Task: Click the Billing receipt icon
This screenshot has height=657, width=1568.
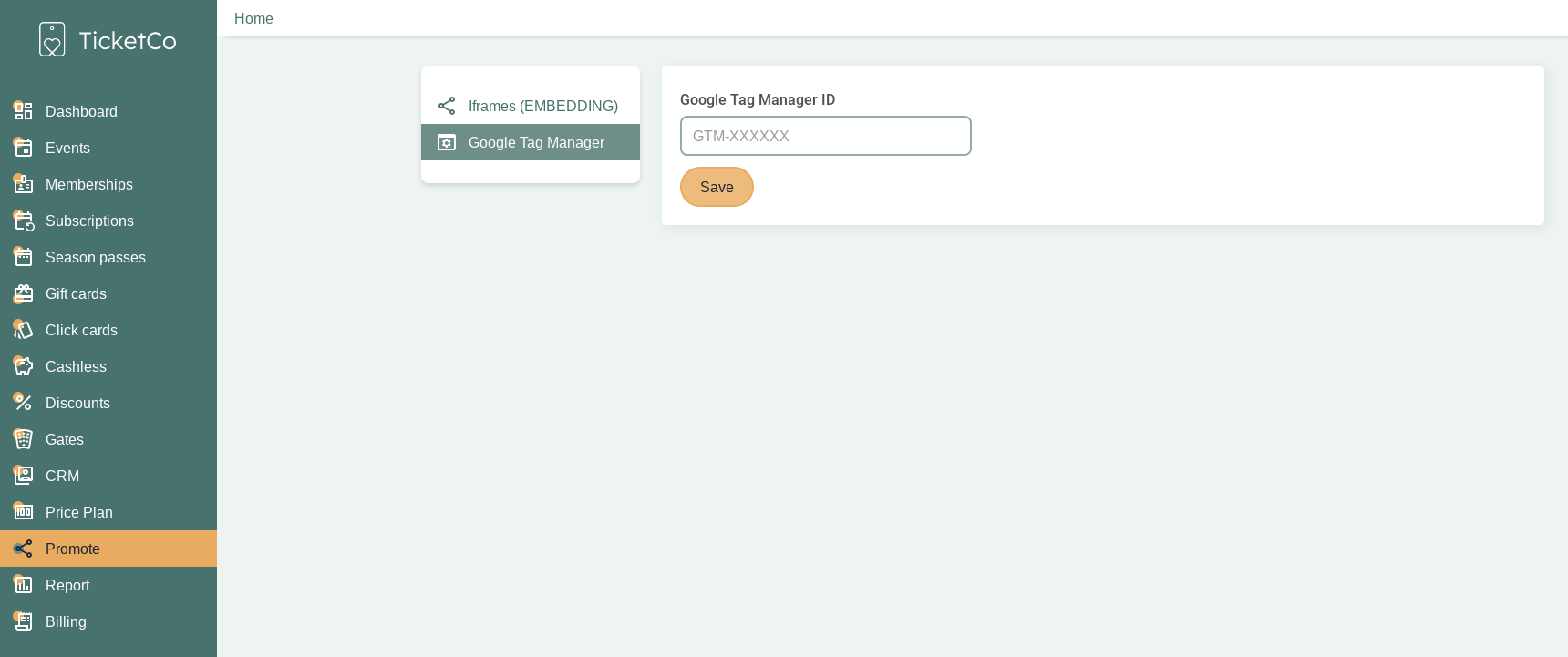Action: (24, 621)
